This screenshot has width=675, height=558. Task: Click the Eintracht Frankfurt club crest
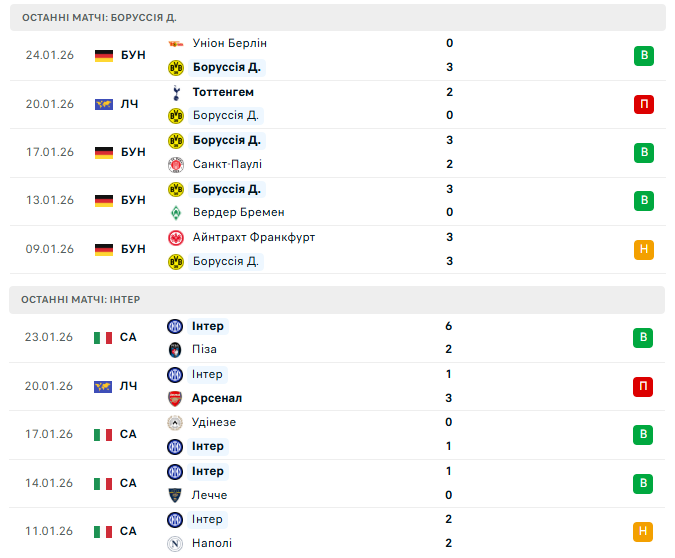coord(176,237)
